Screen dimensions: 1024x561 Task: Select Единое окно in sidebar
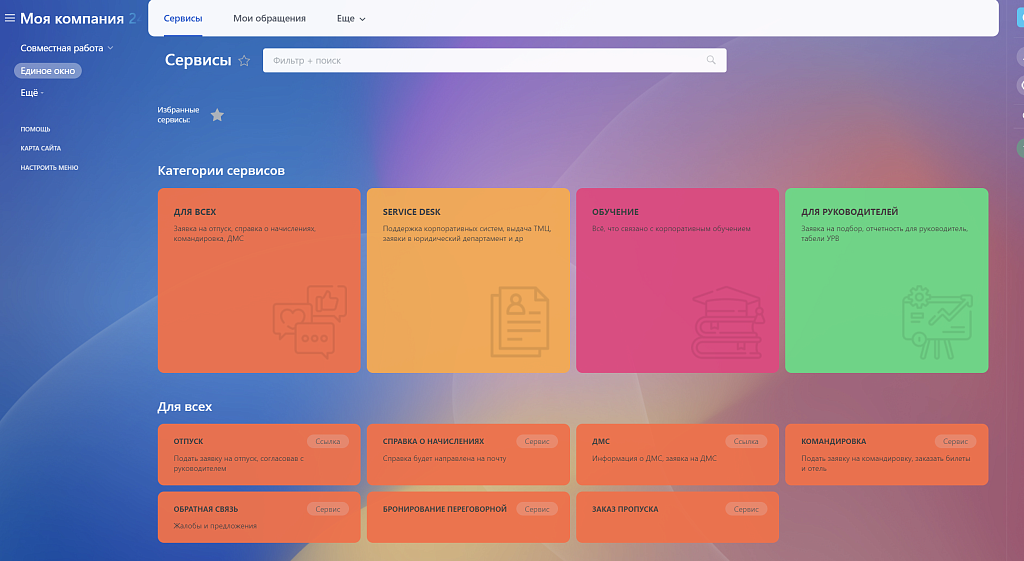(x=48, y=71)
